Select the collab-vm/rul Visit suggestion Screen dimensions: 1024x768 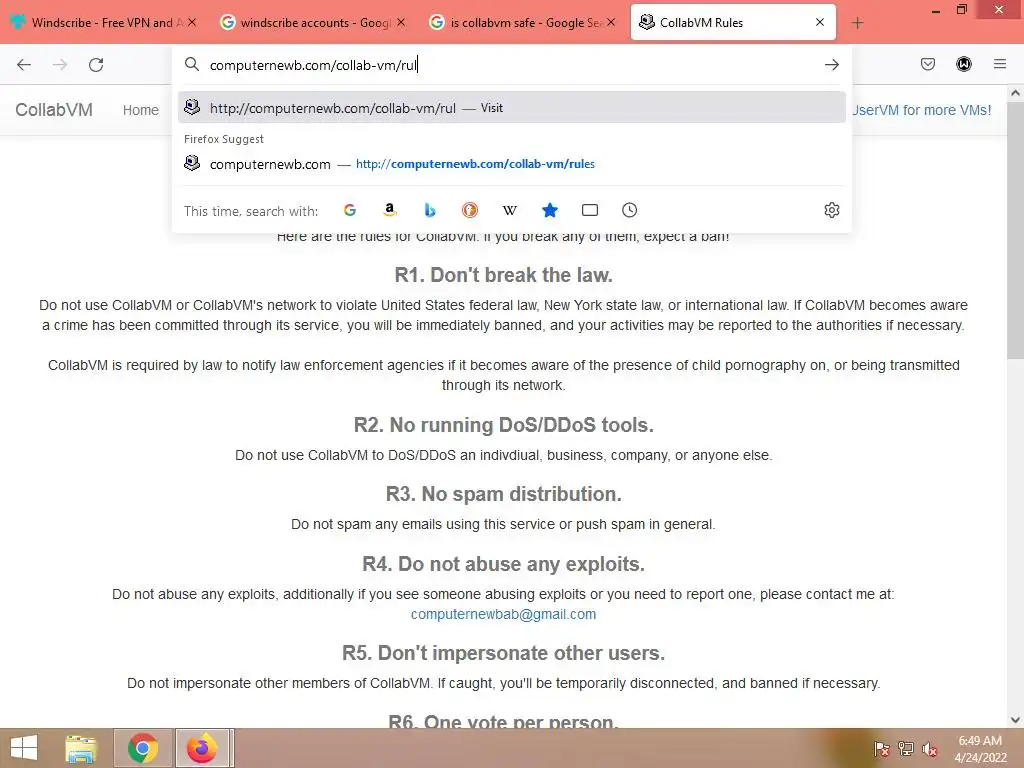(x=511, y=108)
